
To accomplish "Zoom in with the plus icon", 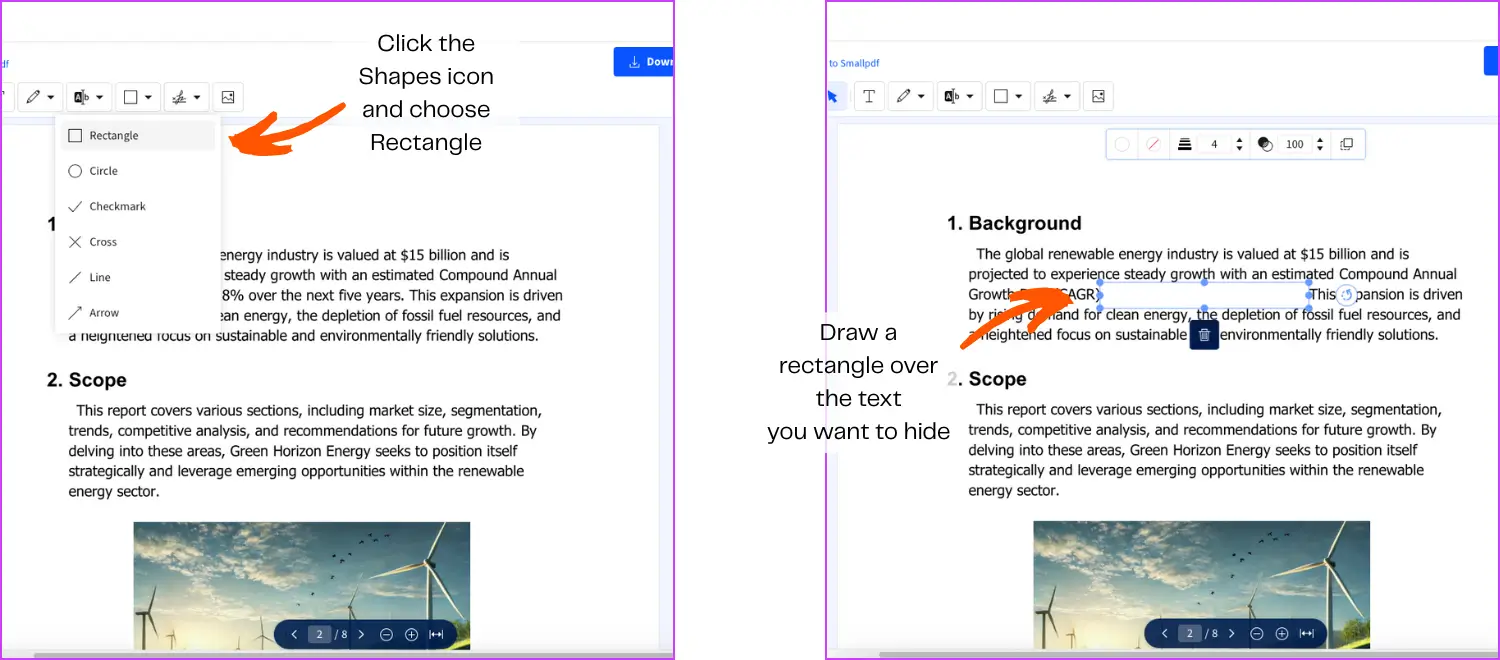I will pyautogui.click(x=1282, y=633).
